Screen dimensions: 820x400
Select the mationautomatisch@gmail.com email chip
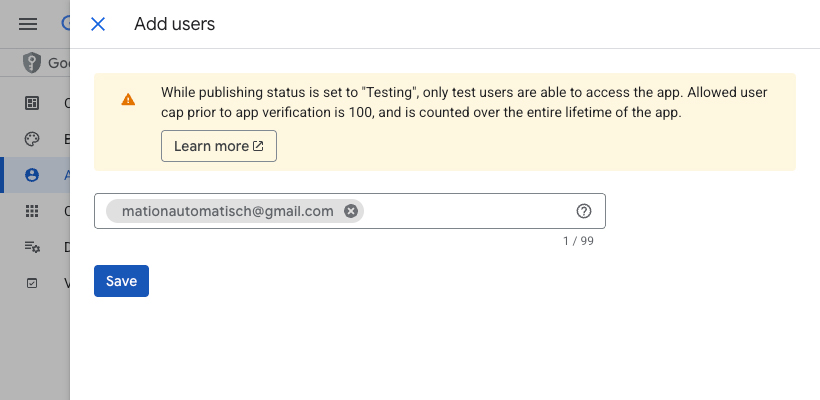[x=235, y=211]
